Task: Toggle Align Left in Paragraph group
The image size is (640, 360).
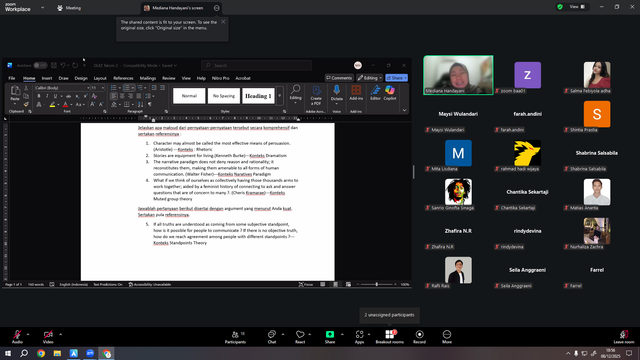Action: [x=113, y=96]
